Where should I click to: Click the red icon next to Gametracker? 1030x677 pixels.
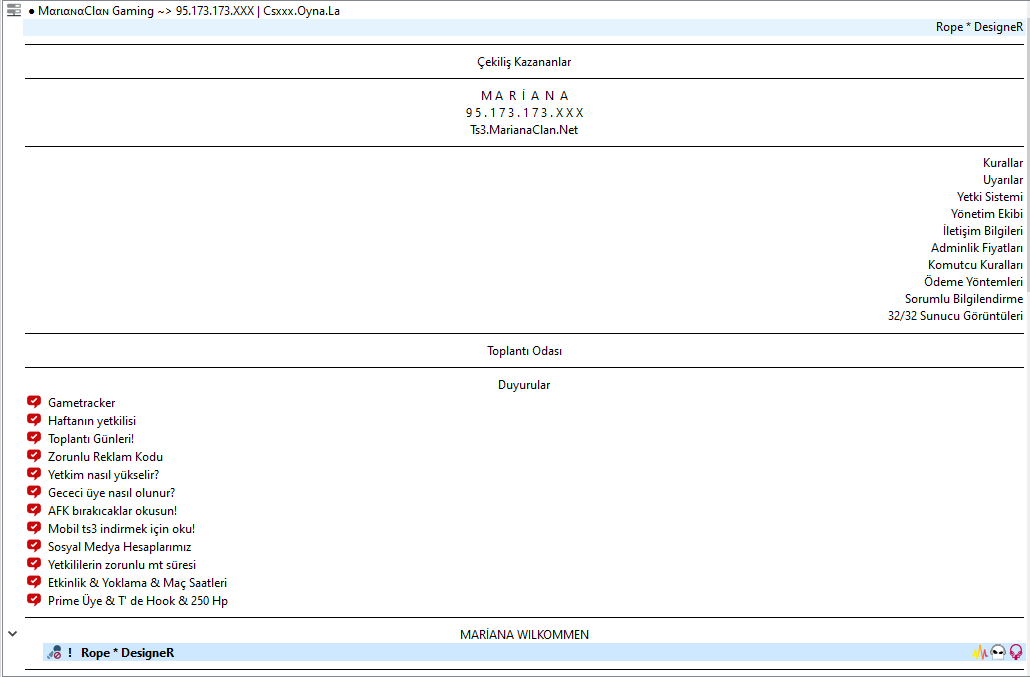[x=34, y=402]
